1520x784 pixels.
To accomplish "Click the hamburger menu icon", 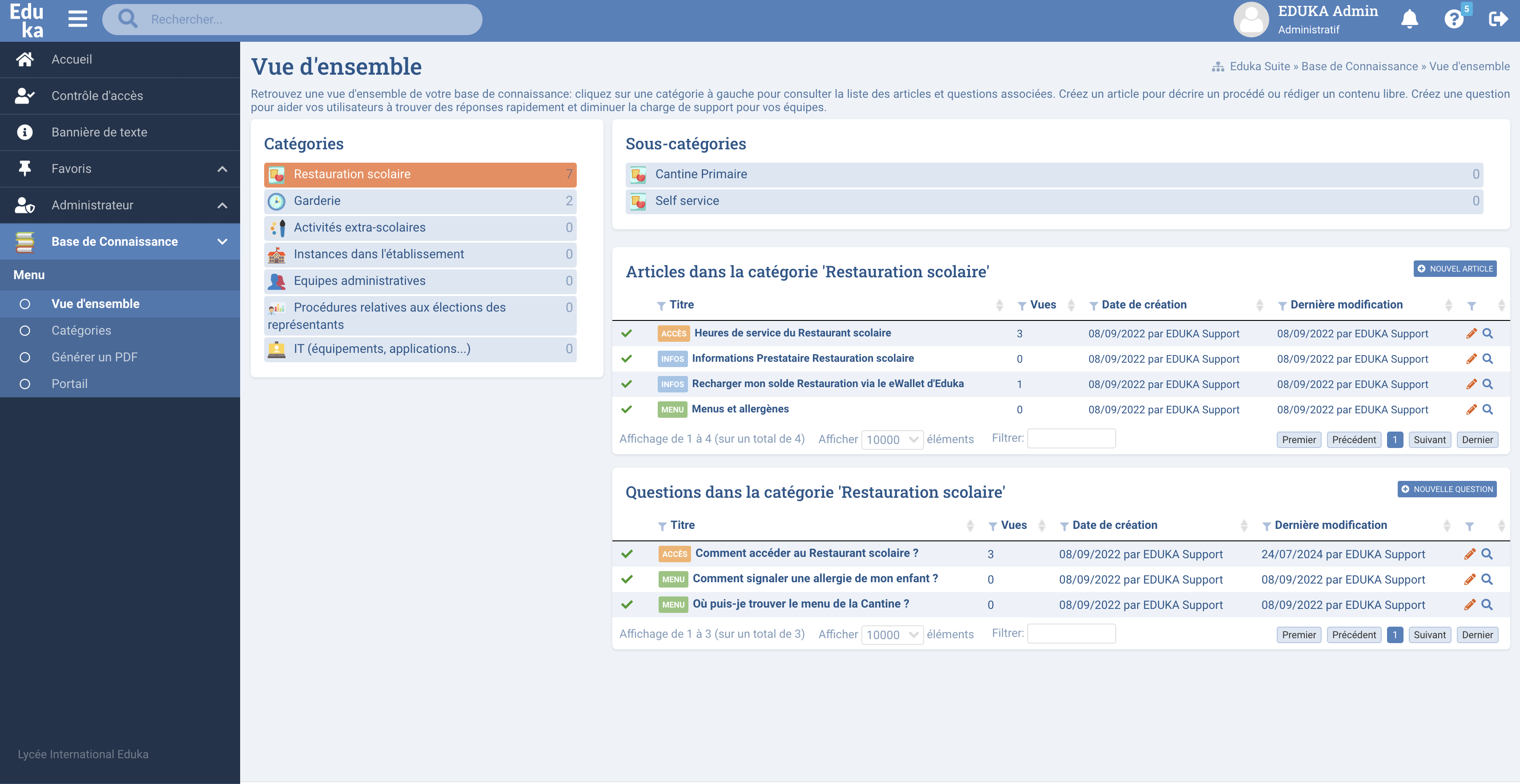I will tap(77, 19).
